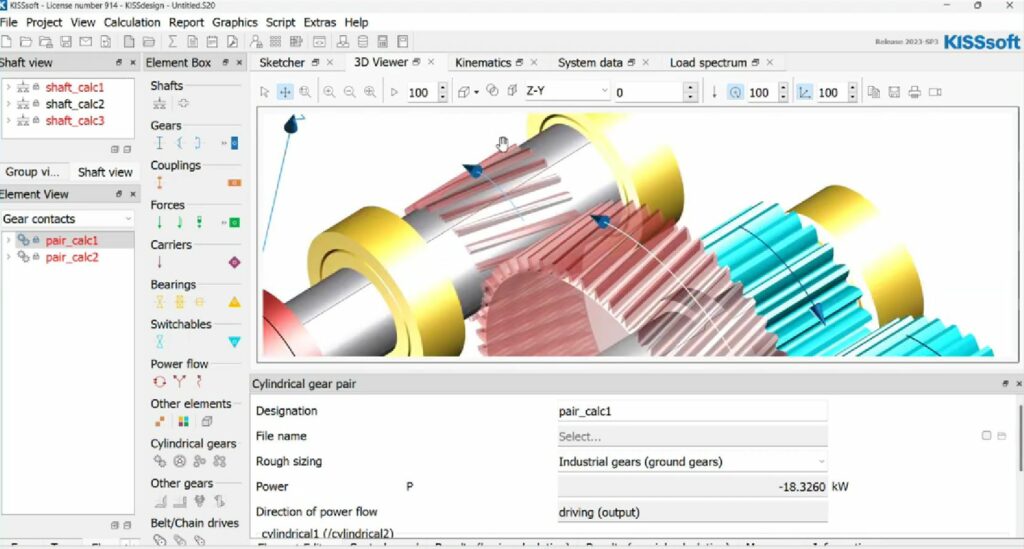This screenshot has width=1024, height=549.
Task: Click the save icon in main toolbar
Action: tap(65, 42)
